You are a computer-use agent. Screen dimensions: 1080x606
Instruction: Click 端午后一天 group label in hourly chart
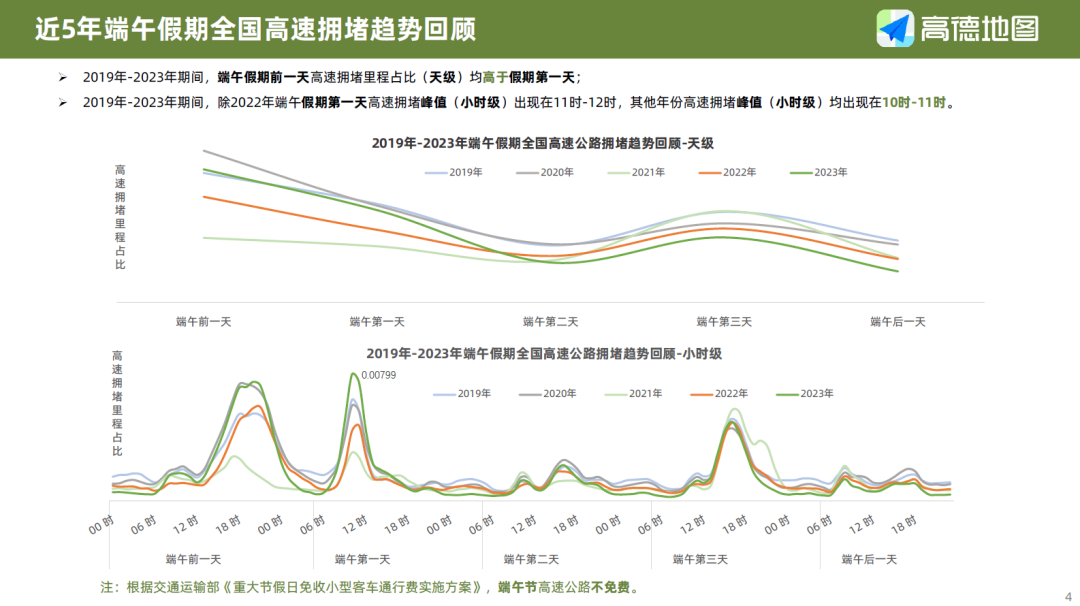pos(869,559)
